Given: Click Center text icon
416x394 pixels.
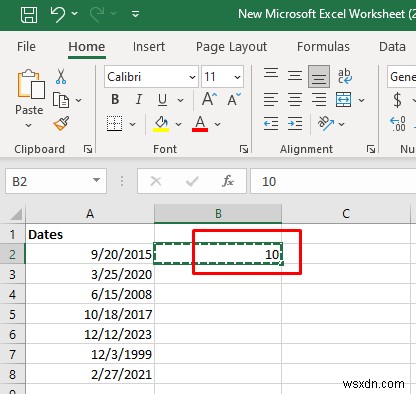Looking at the screenshot, I should [295, 100].
